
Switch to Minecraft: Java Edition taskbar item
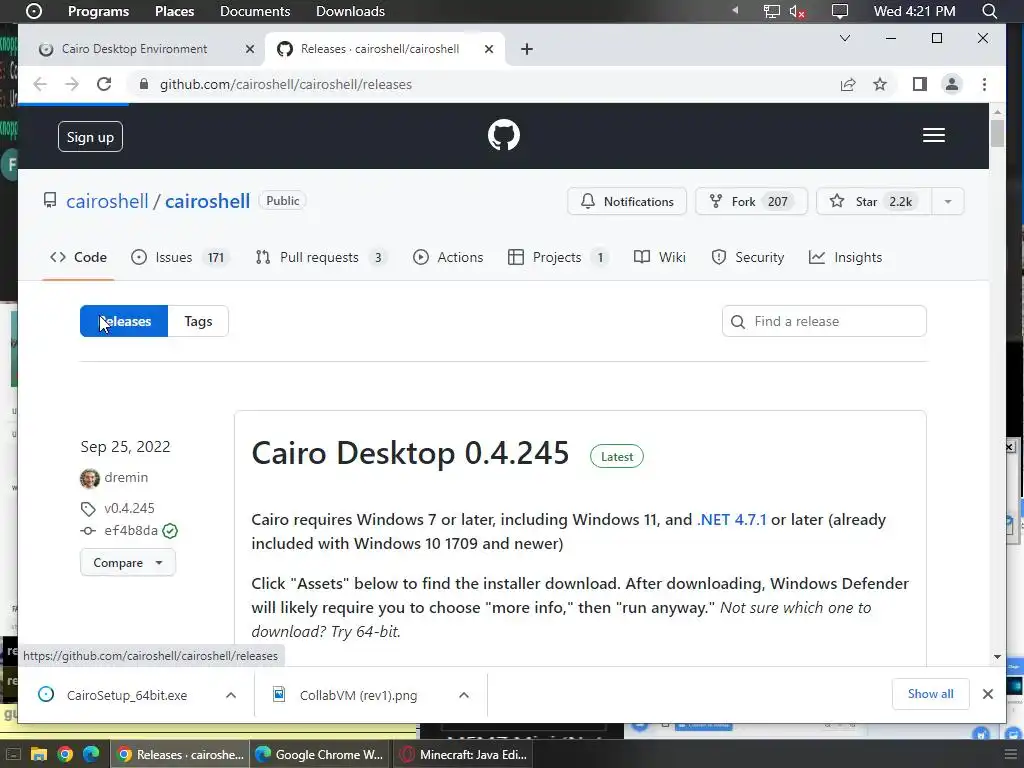point(464,754)
